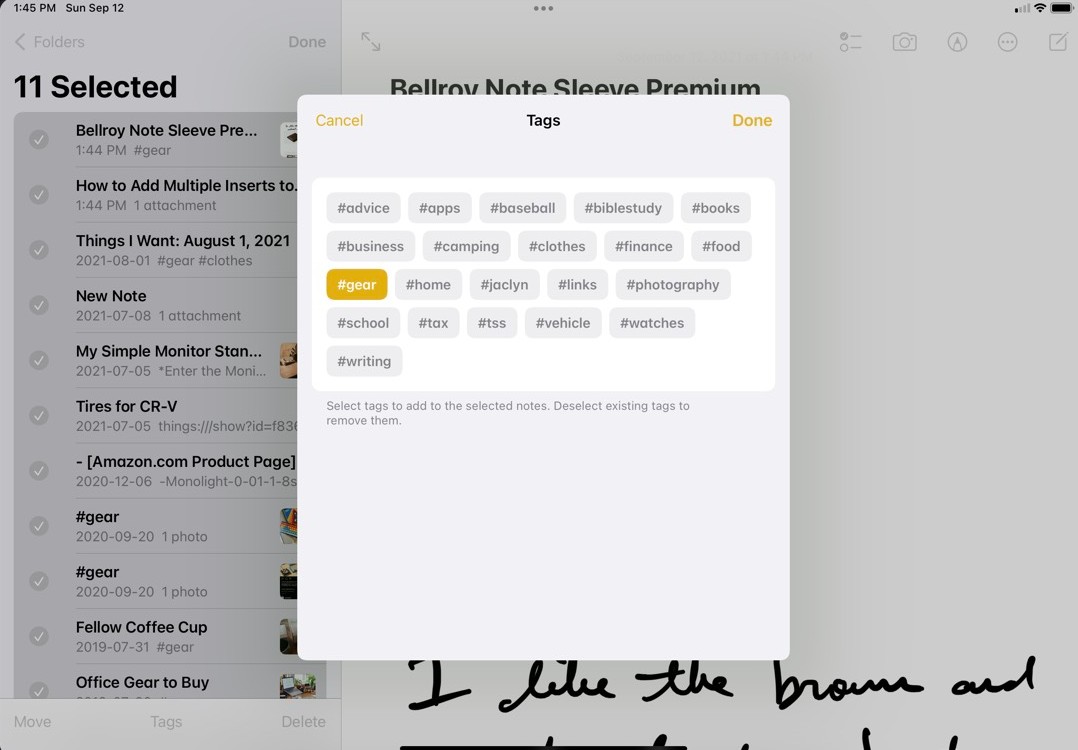
Task: Start a new note with the compose icon
Action: pyautogui.click(x=1060, y=41)
